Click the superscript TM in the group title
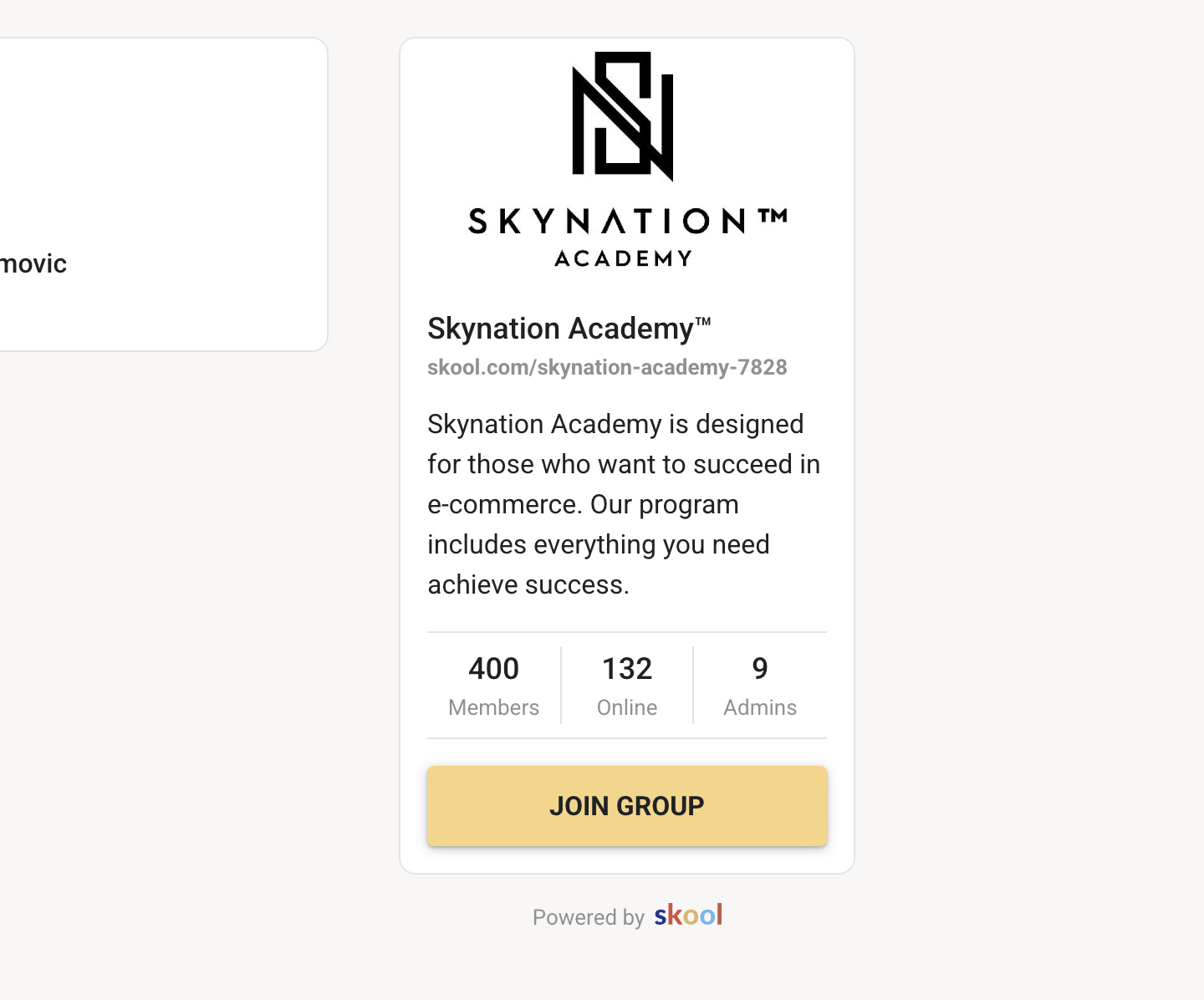Image resolution: width=1204 pixels, height=1000 pixels. click(703, 320)
